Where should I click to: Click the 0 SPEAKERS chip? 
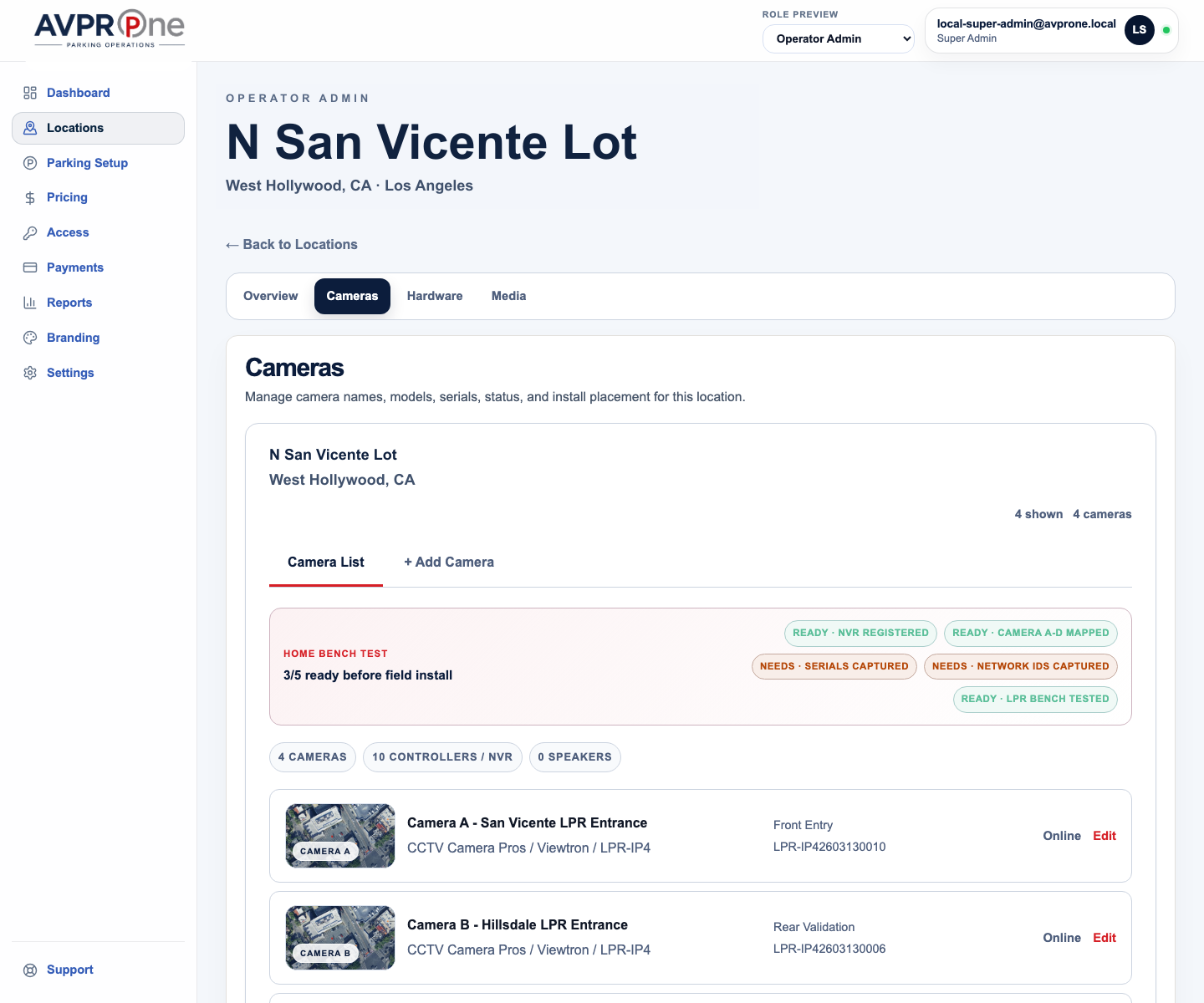tap(575, 757)
